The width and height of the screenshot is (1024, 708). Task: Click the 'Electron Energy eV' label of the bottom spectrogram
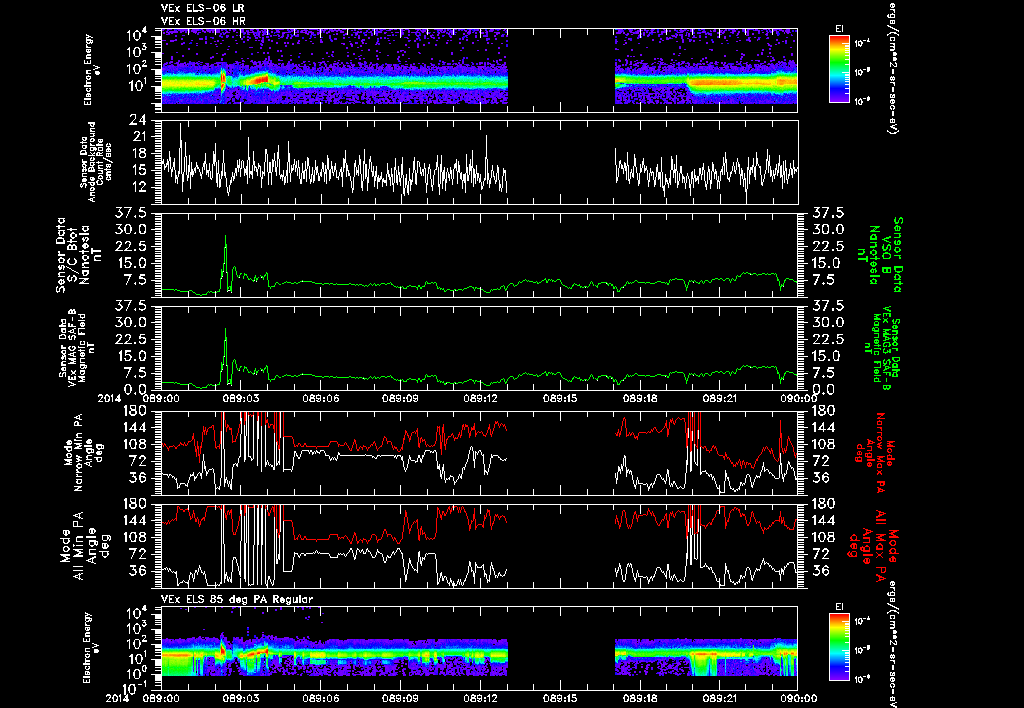(x=91, y=648)
